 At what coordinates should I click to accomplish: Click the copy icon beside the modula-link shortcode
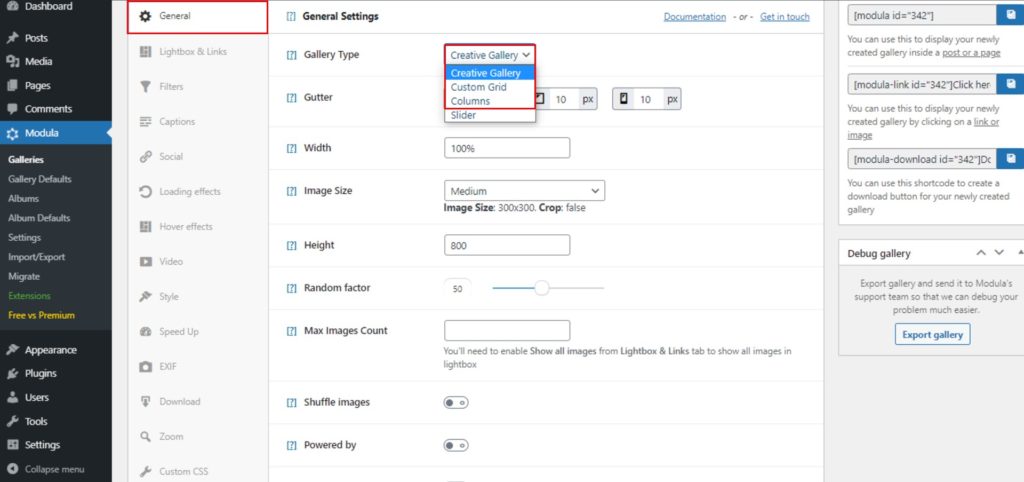click(x=1011, y=85)
